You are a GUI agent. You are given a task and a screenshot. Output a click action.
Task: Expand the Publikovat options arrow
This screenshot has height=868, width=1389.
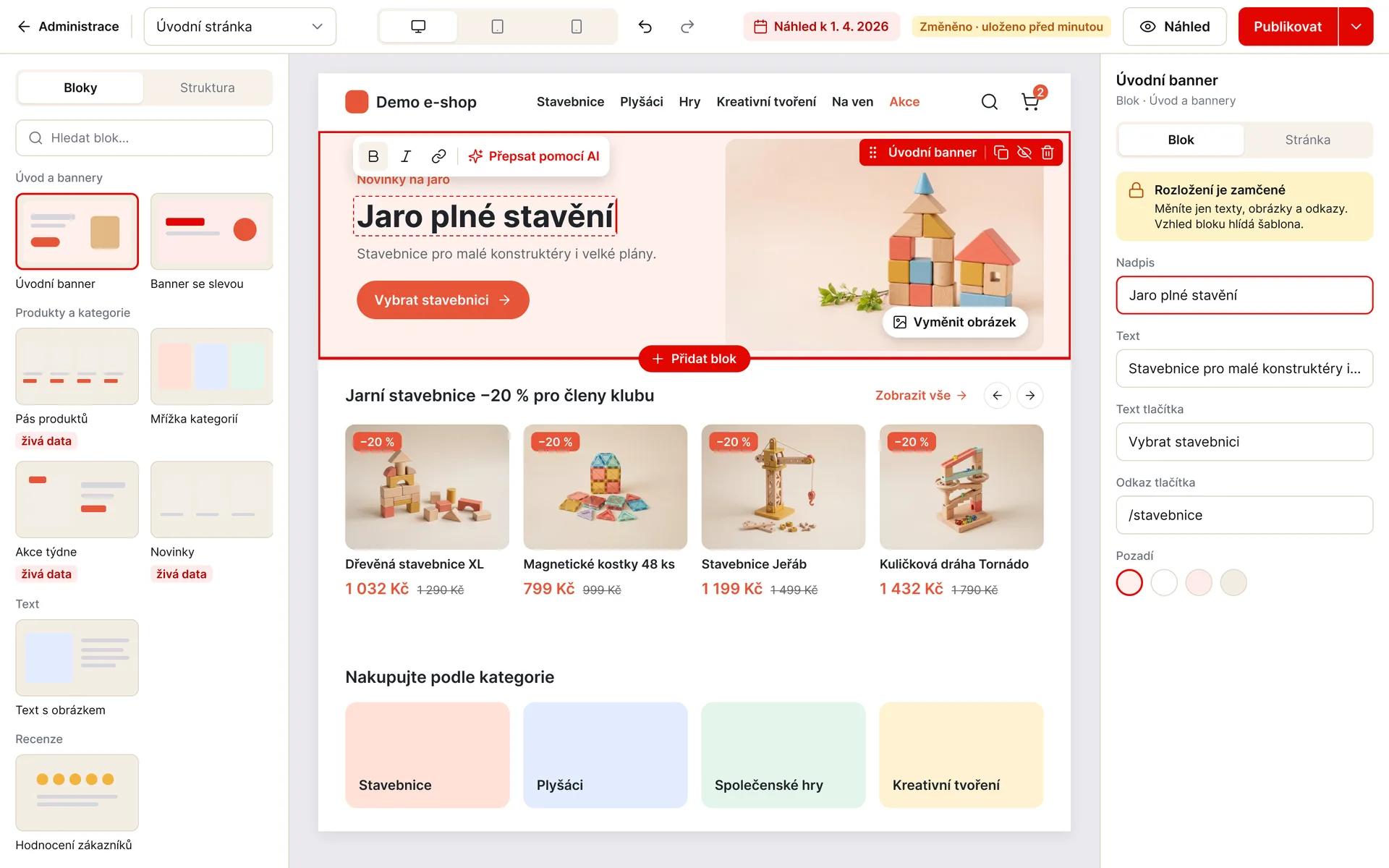click(x=1356, y=27)
